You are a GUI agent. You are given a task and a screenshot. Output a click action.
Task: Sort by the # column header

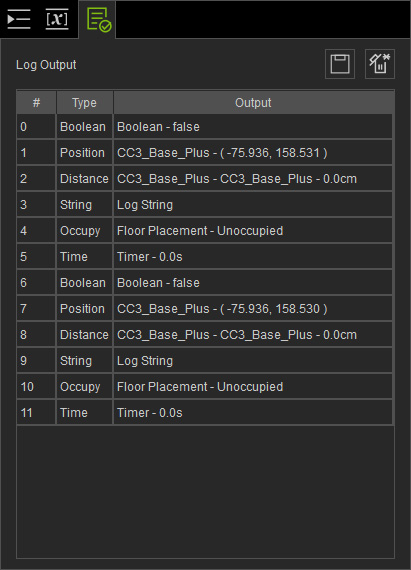(36, 103)
